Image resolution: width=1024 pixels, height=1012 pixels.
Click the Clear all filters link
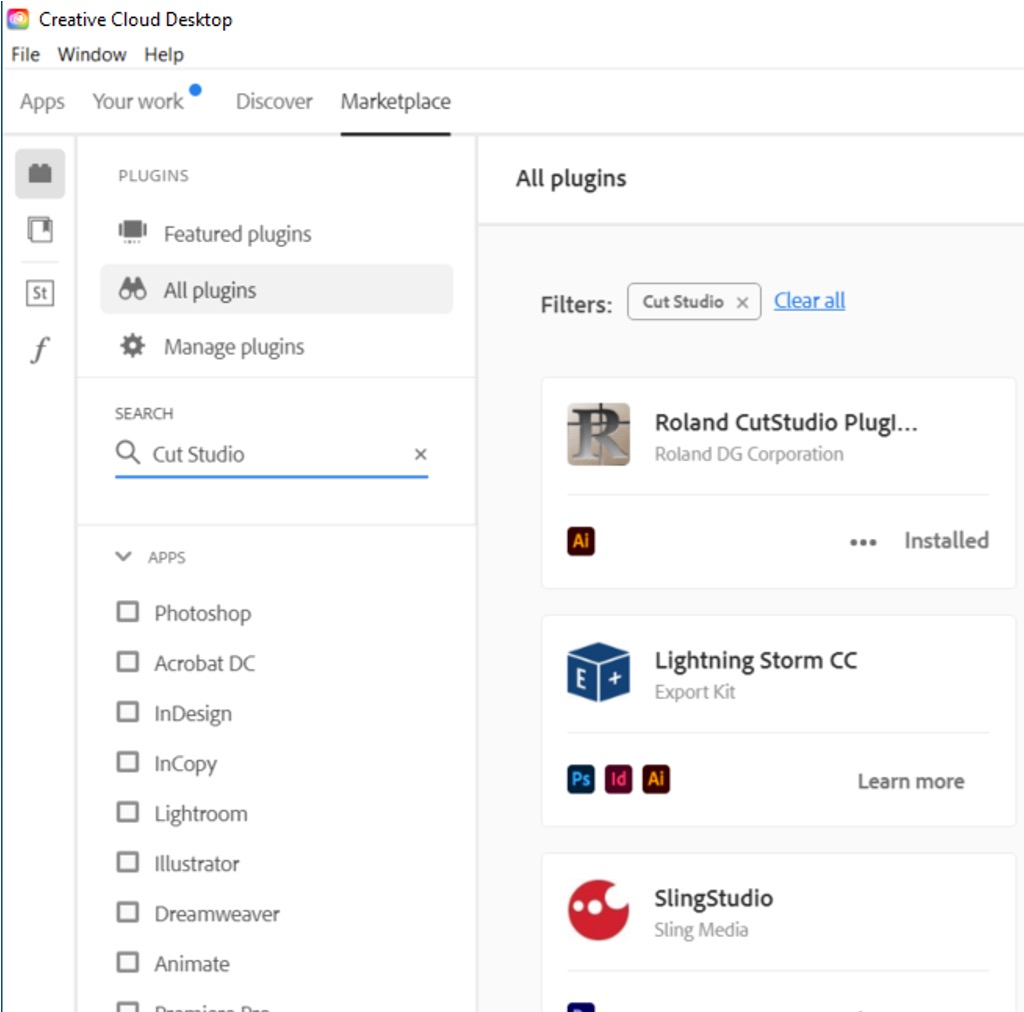point(809,301)
